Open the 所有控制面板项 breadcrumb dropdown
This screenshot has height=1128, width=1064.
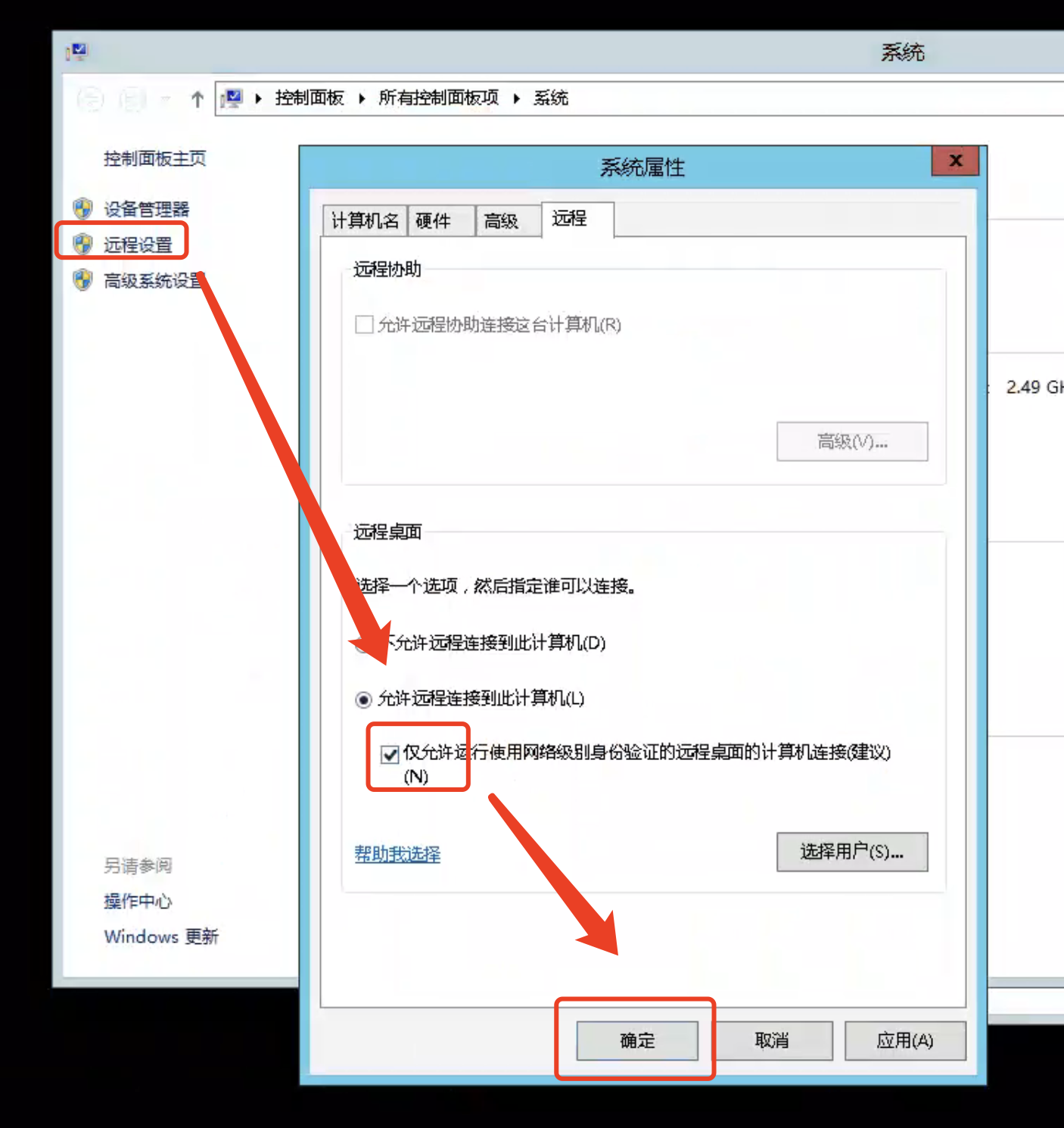pyautogui.click(x=516, y=98)
